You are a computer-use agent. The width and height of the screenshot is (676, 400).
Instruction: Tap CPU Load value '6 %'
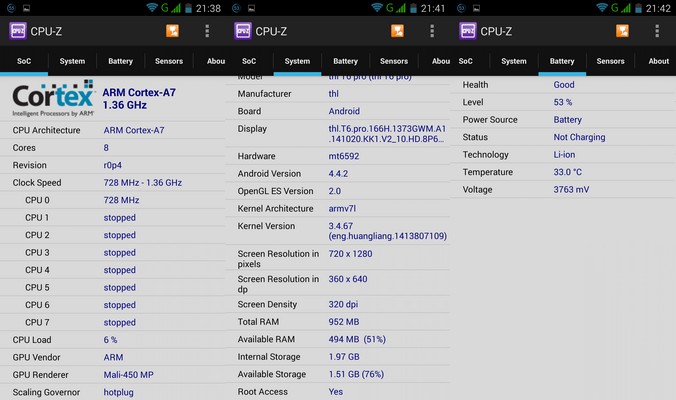[110, 340]
